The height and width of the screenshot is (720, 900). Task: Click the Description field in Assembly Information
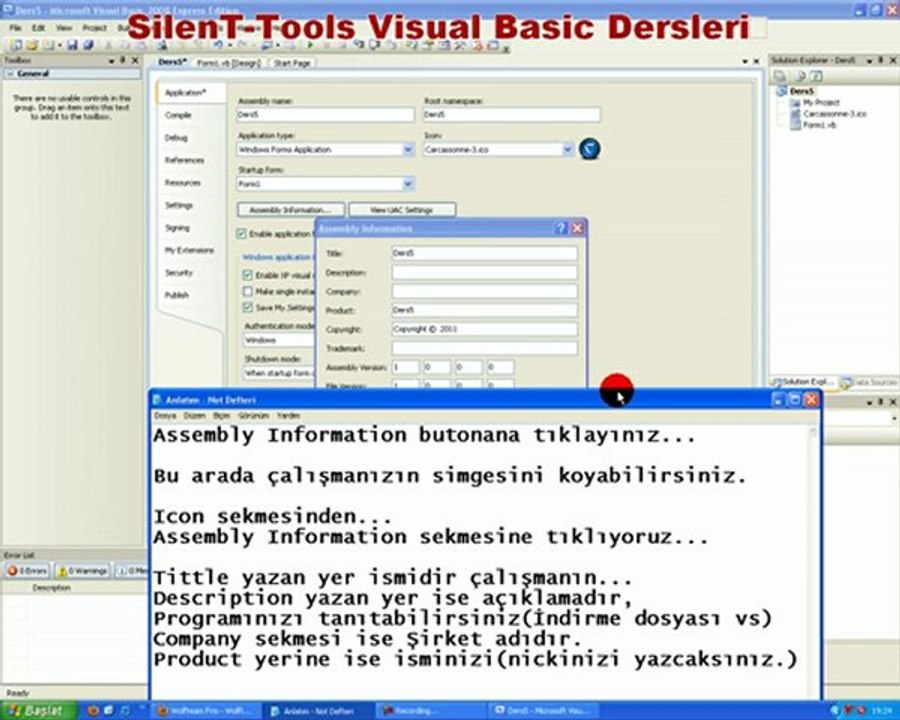point(485,272)
